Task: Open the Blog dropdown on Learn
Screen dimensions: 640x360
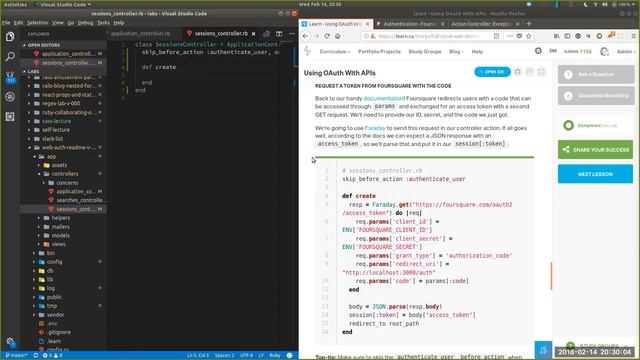Action: click(456, 52)
